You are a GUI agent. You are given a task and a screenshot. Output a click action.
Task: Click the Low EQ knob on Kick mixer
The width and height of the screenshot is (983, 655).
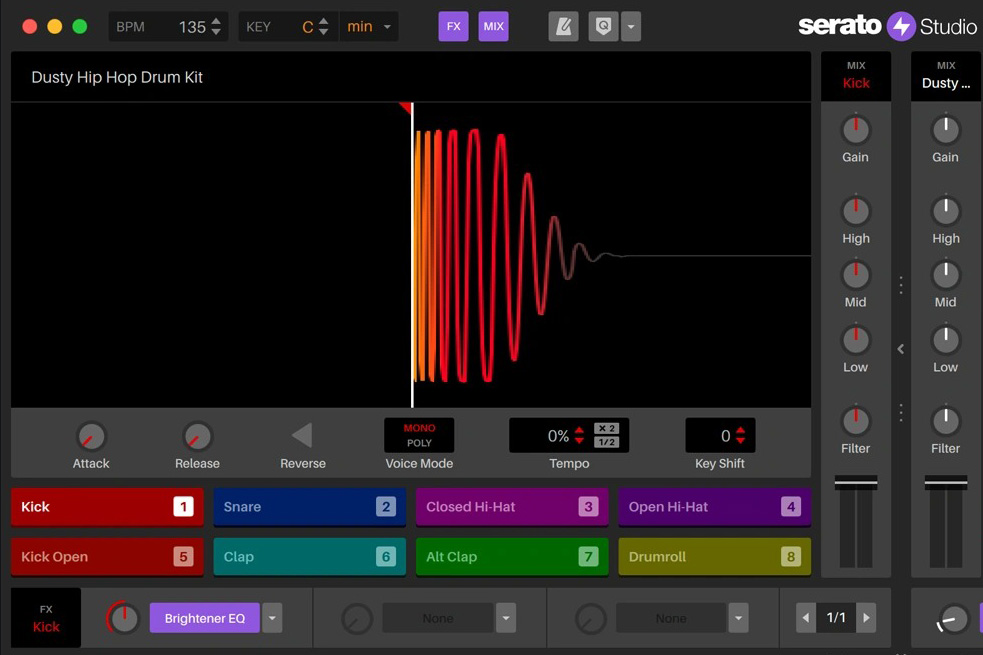(855, 340)
